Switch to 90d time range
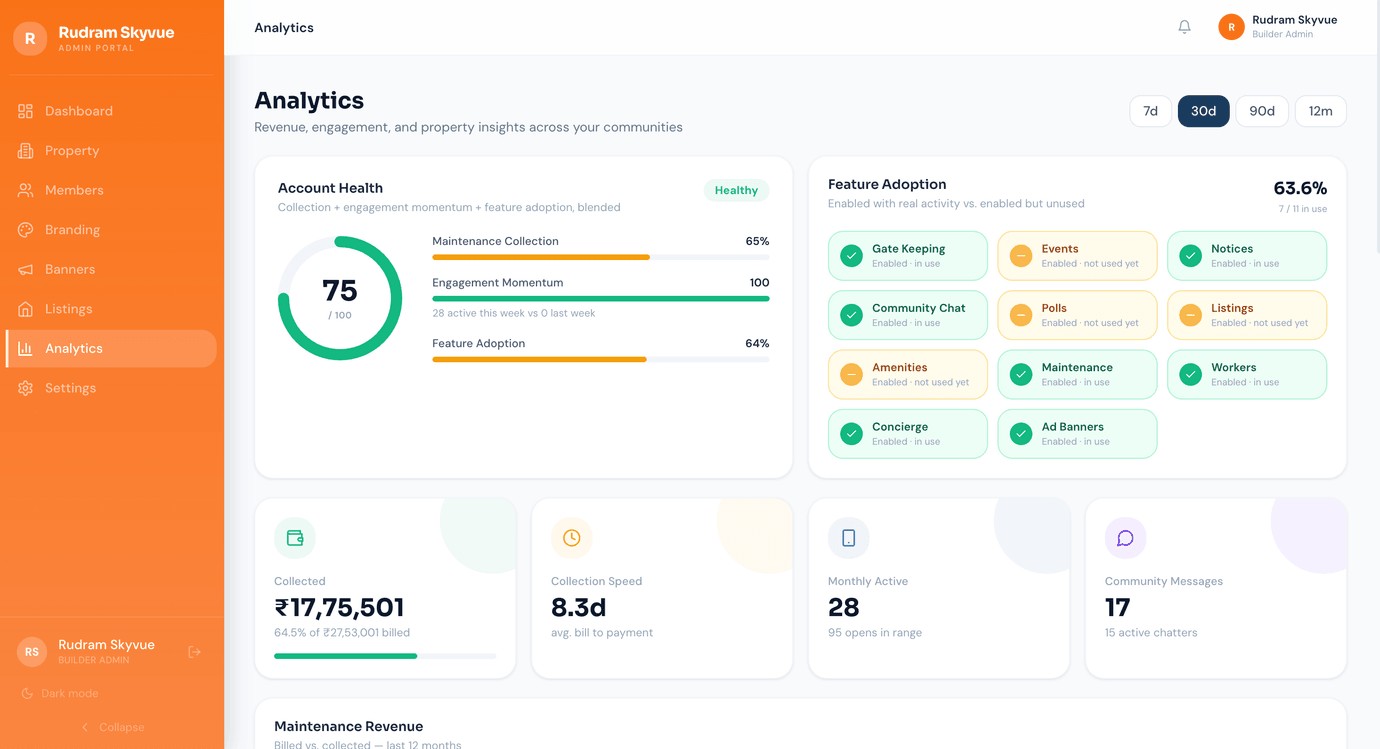1380x749 pixels. click(1262, 111)
